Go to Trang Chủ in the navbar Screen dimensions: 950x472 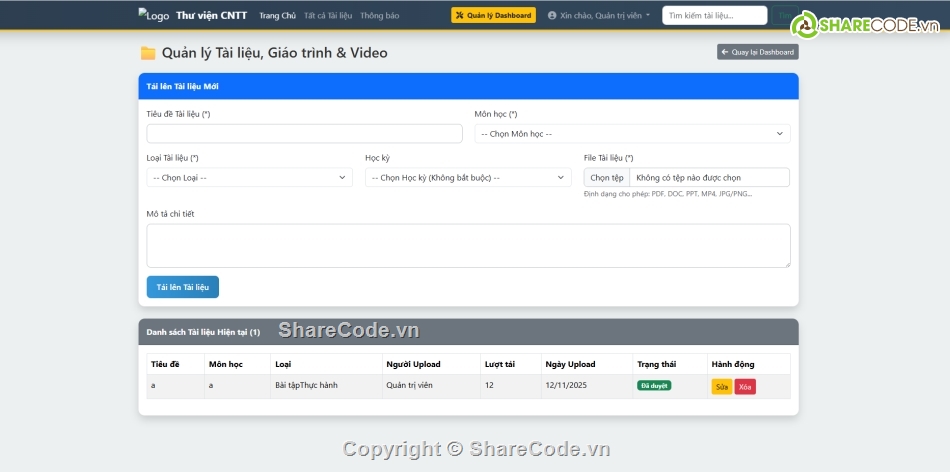coord(277,16)
